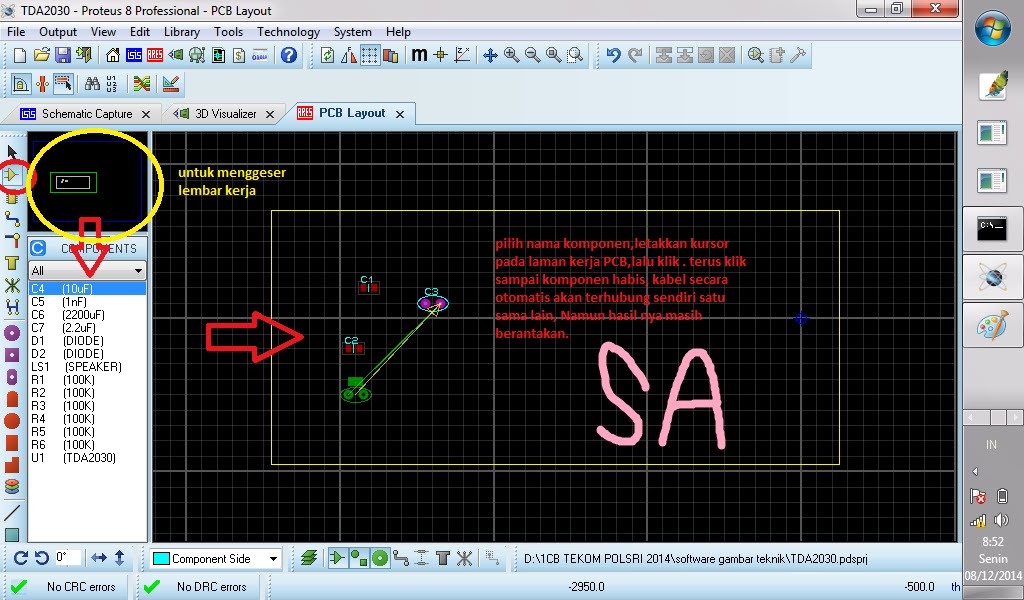Select the Zone Mode tool

coord(12,263)
